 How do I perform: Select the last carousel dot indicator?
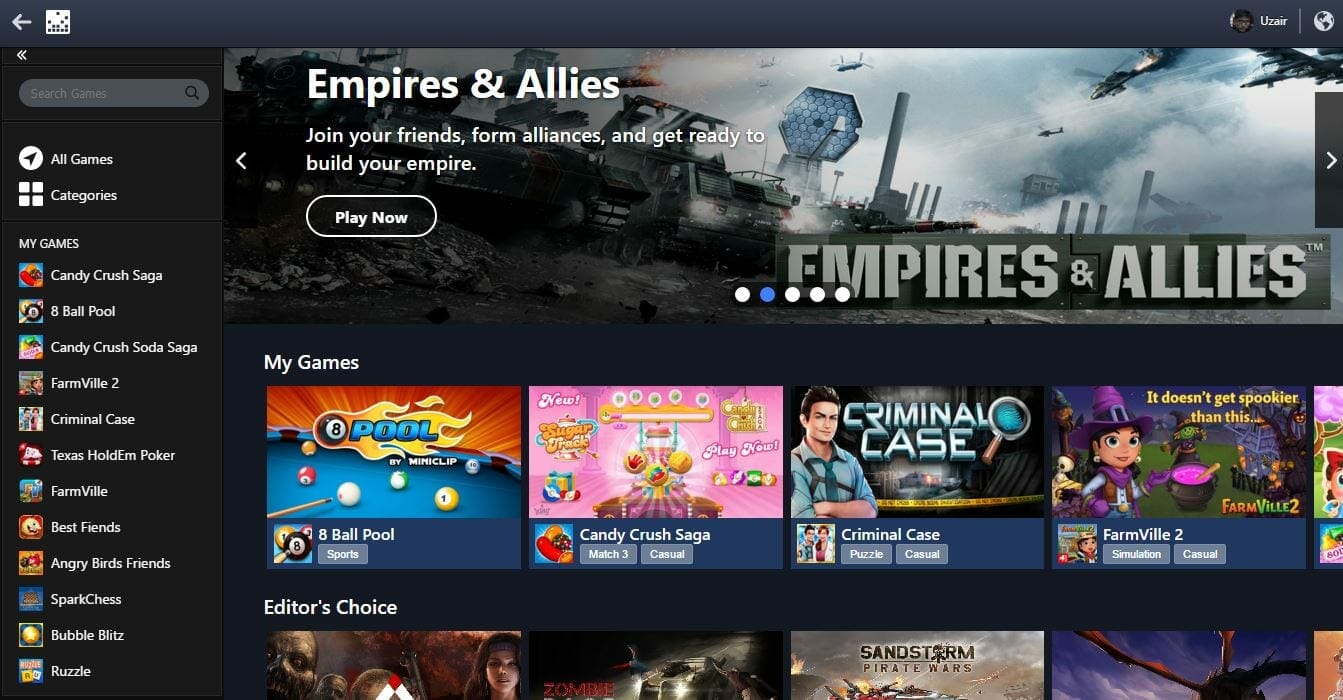pos(842,294)
